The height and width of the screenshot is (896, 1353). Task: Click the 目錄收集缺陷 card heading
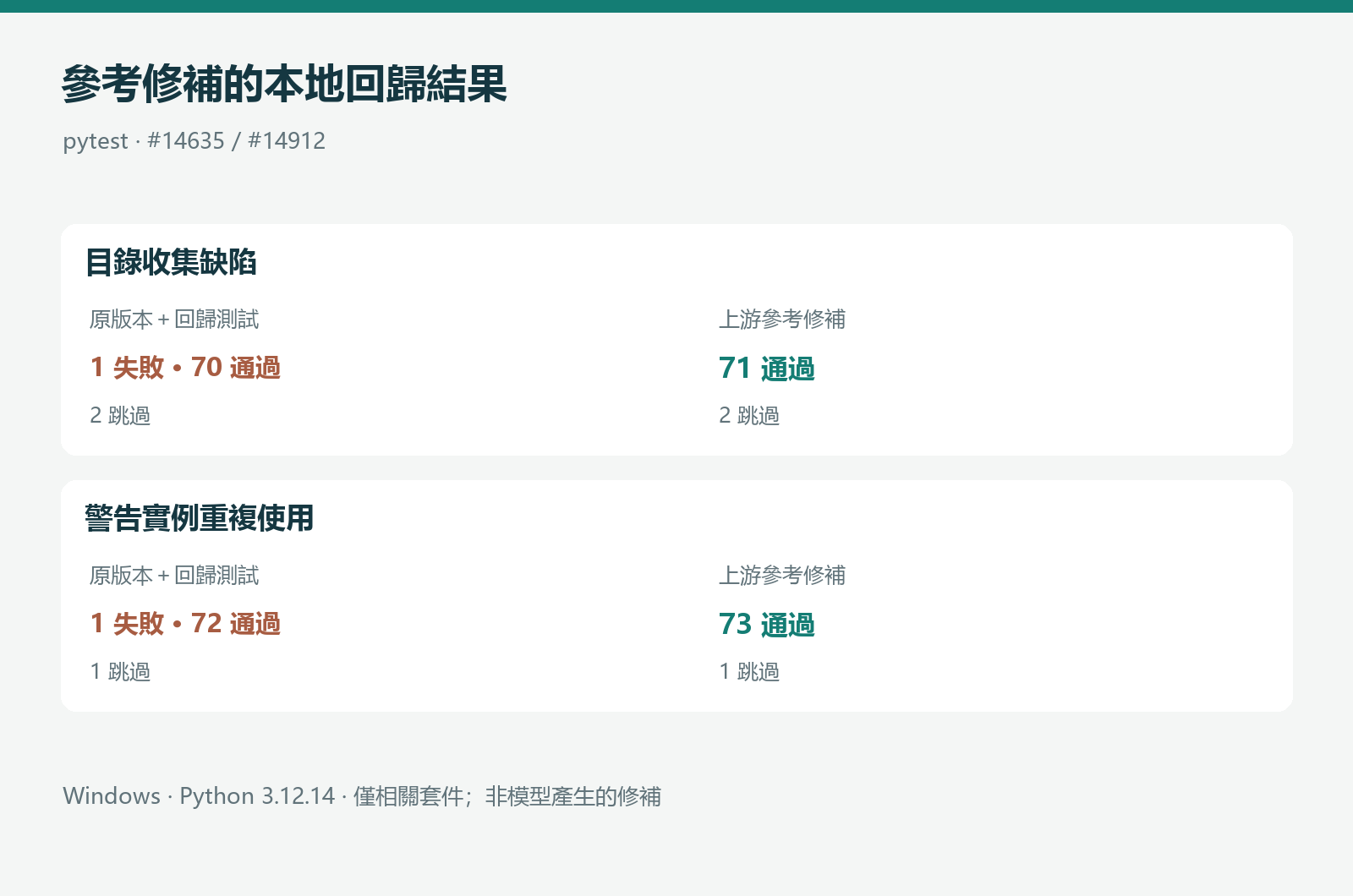171,262
